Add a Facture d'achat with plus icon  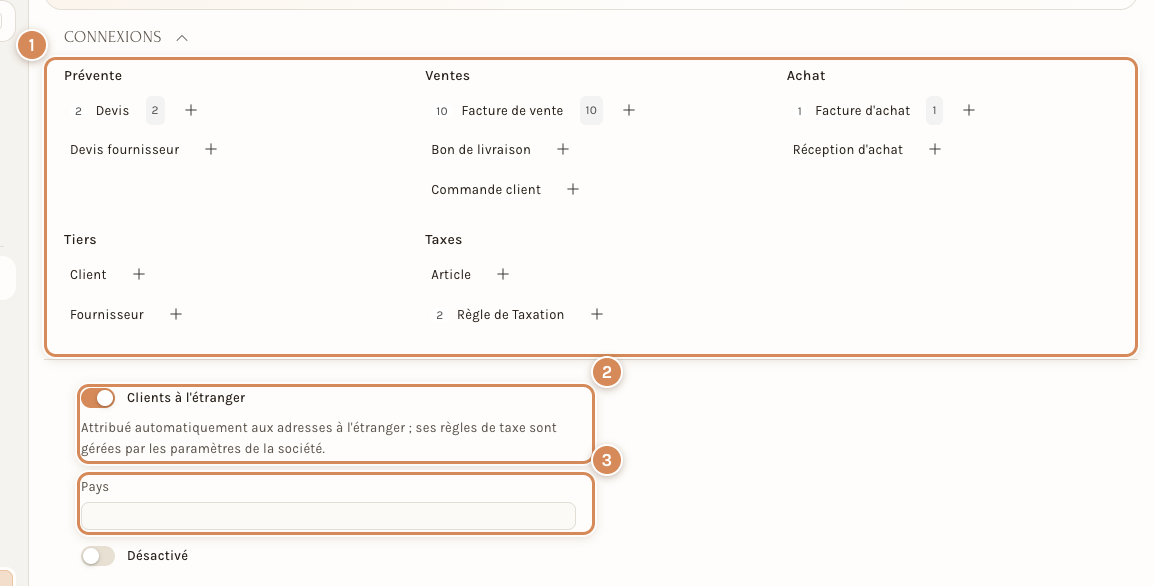[969, 110]
